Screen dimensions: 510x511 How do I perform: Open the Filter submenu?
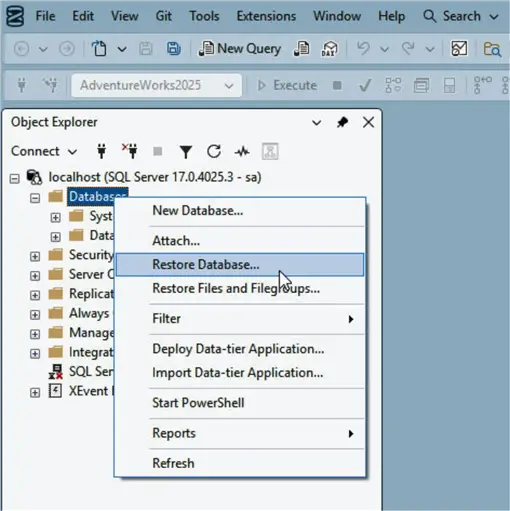coord(240,319)
